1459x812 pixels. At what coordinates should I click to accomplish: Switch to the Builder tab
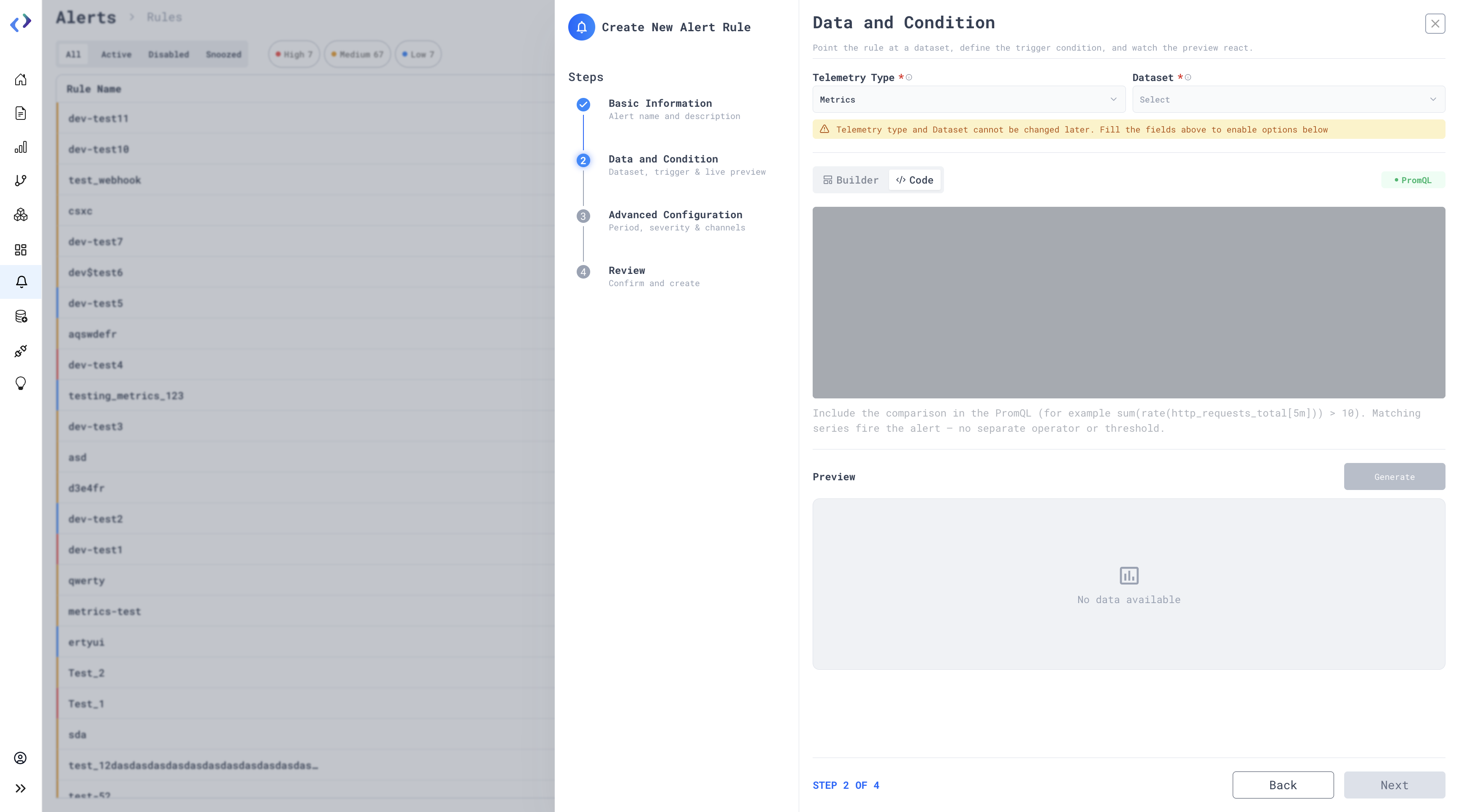(851, 180)
